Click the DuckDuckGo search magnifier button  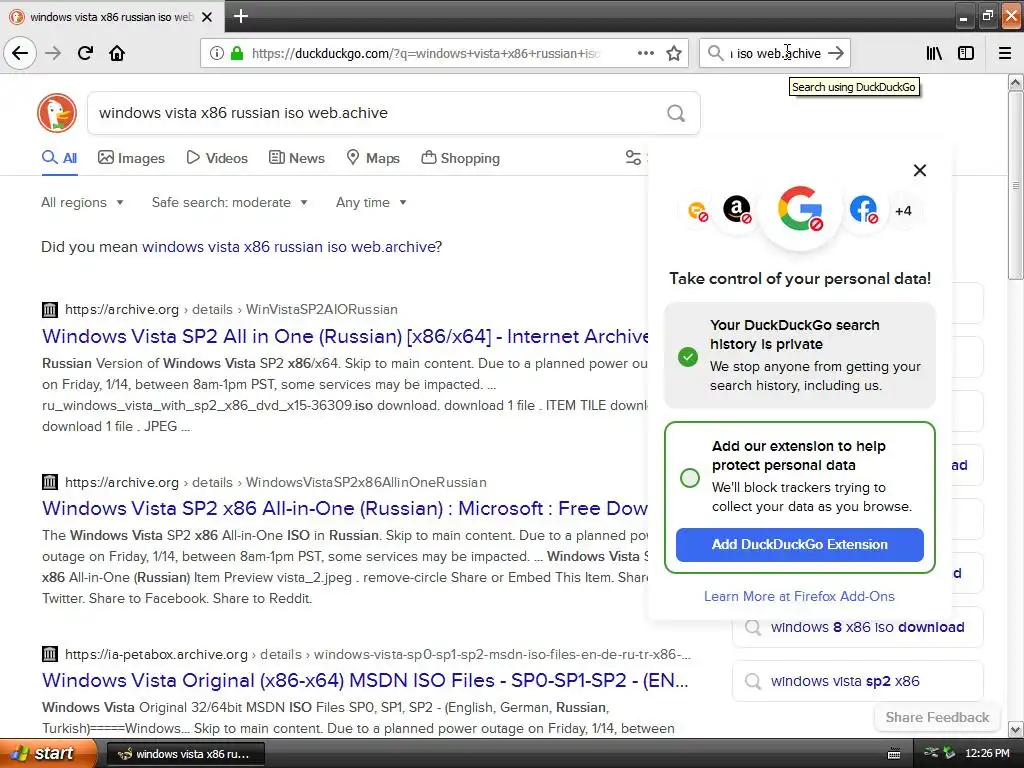click(676, 113)
